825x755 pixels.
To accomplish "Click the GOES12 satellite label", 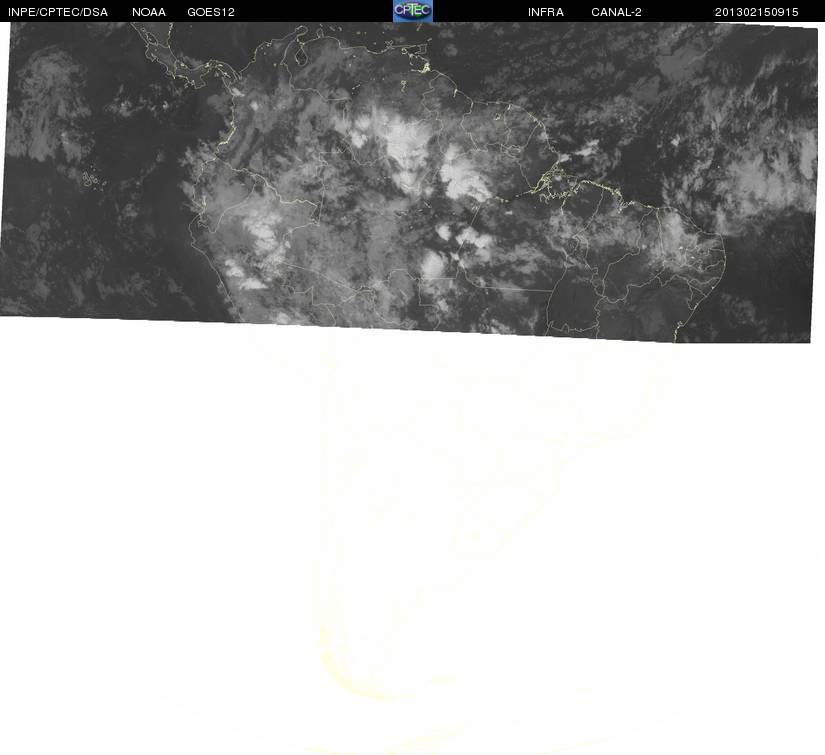I will pyautogui.click(x=211, y=12).
